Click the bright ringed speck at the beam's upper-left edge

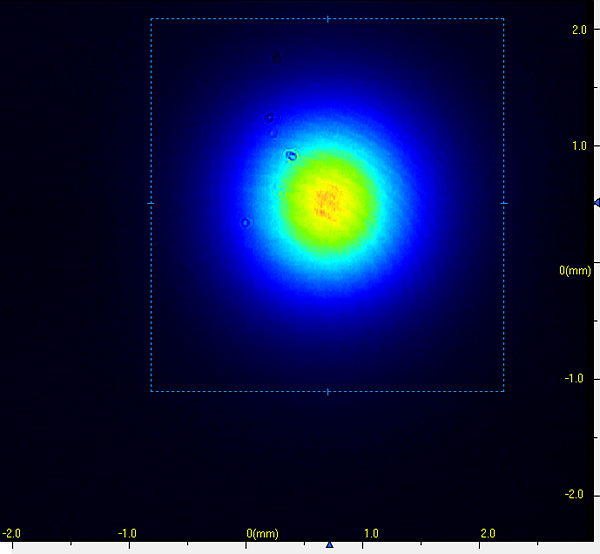[x=291, y=156]
